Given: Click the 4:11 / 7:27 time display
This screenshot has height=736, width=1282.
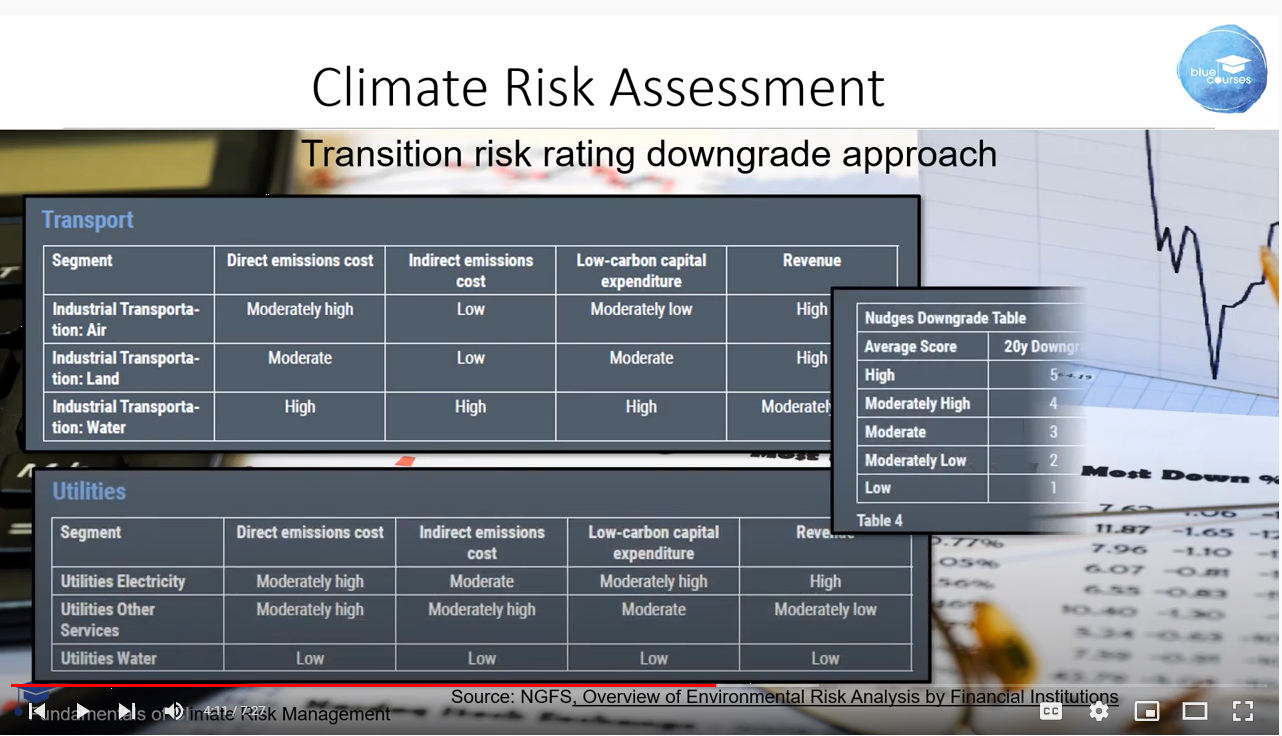Looking at the screenshot, I should coord(234,712).
